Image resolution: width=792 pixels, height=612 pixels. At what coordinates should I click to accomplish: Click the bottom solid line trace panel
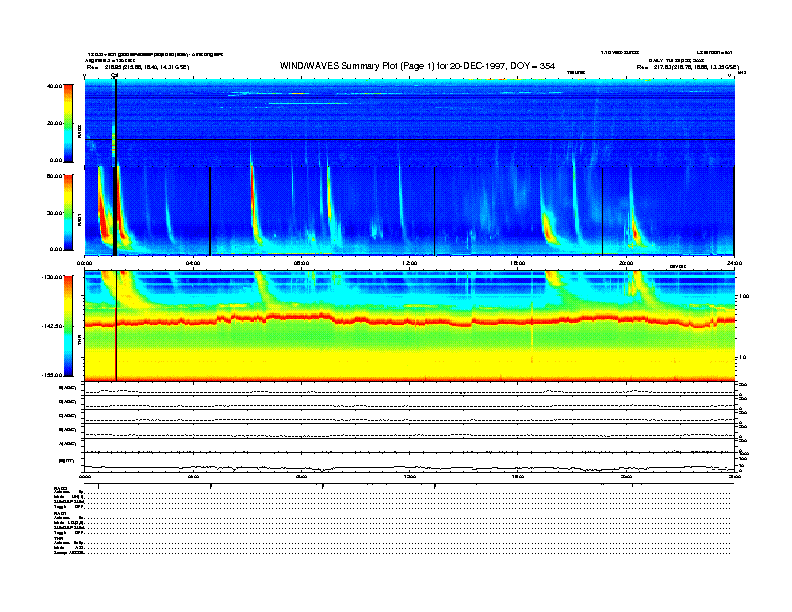click(x=409, y=462)
